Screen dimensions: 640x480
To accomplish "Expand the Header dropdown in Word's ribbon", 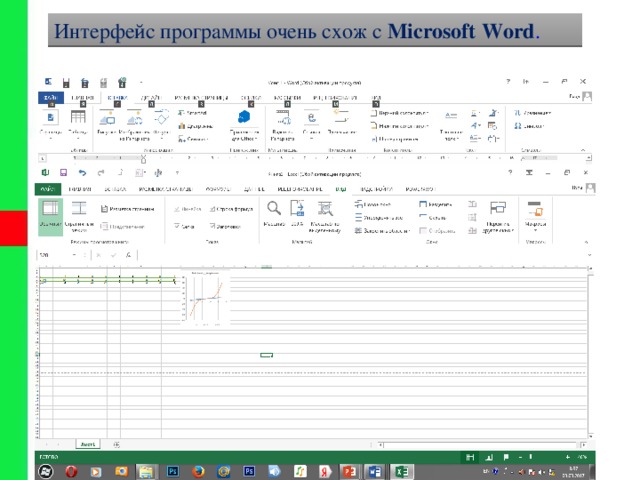I will 400,113.
